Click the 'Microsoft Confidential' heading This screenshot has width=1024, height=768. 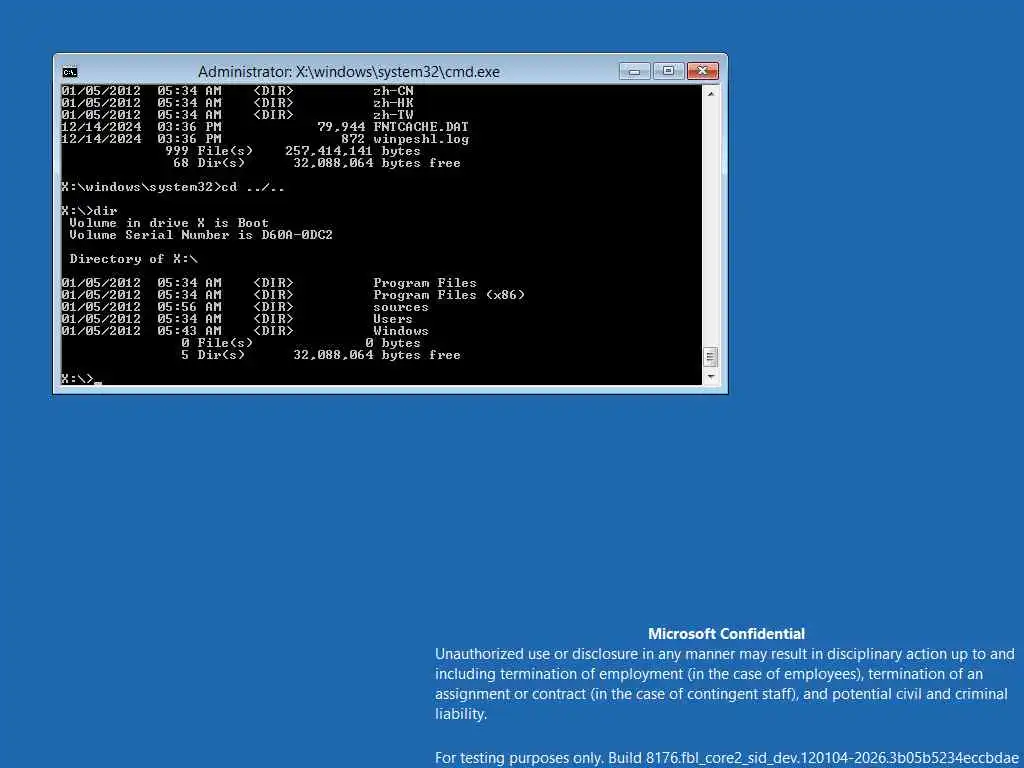pyautogui.click(x=726, y=633)
